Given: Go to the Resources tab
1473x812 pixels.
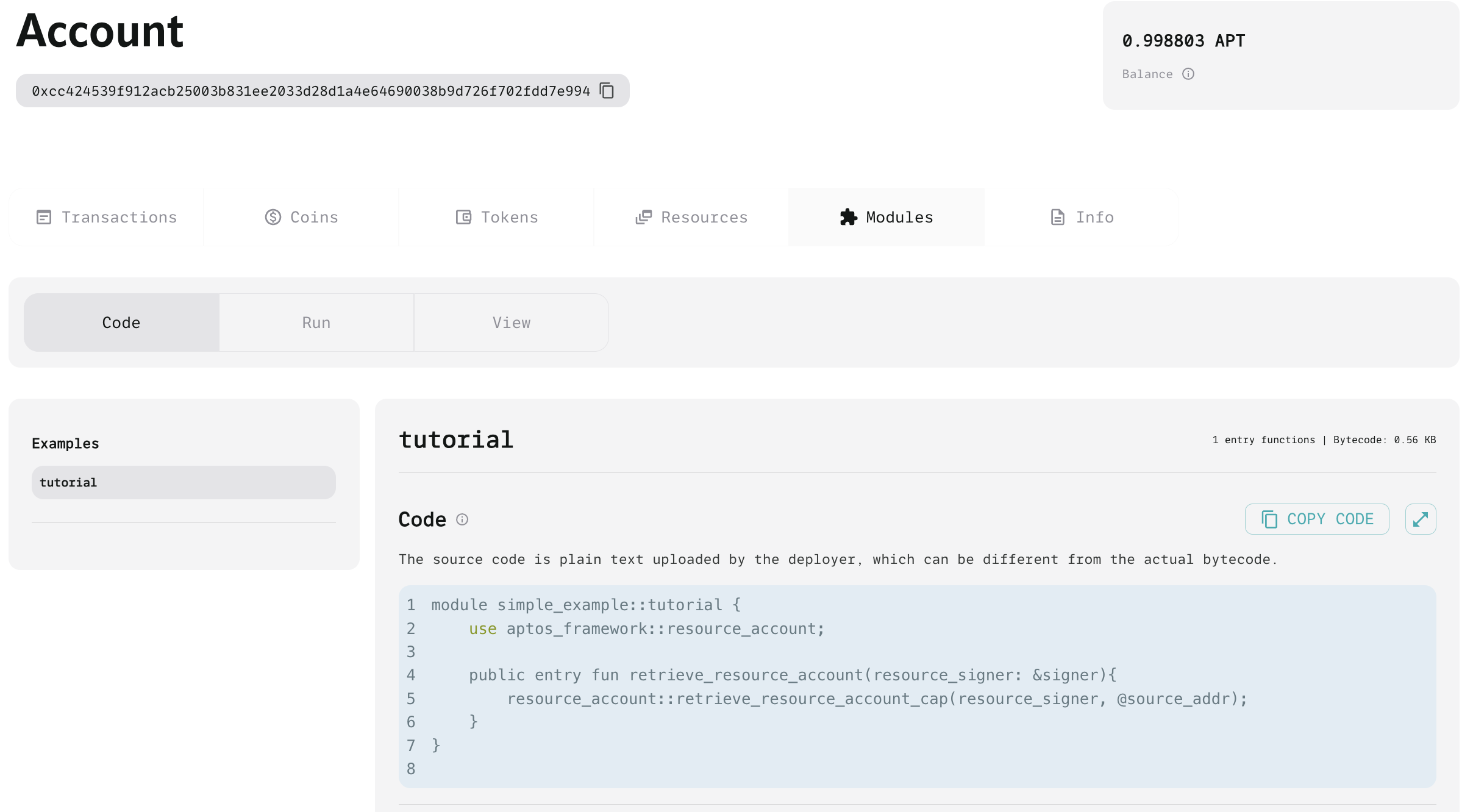Looking at the screenshot, I should pos(691,217).
